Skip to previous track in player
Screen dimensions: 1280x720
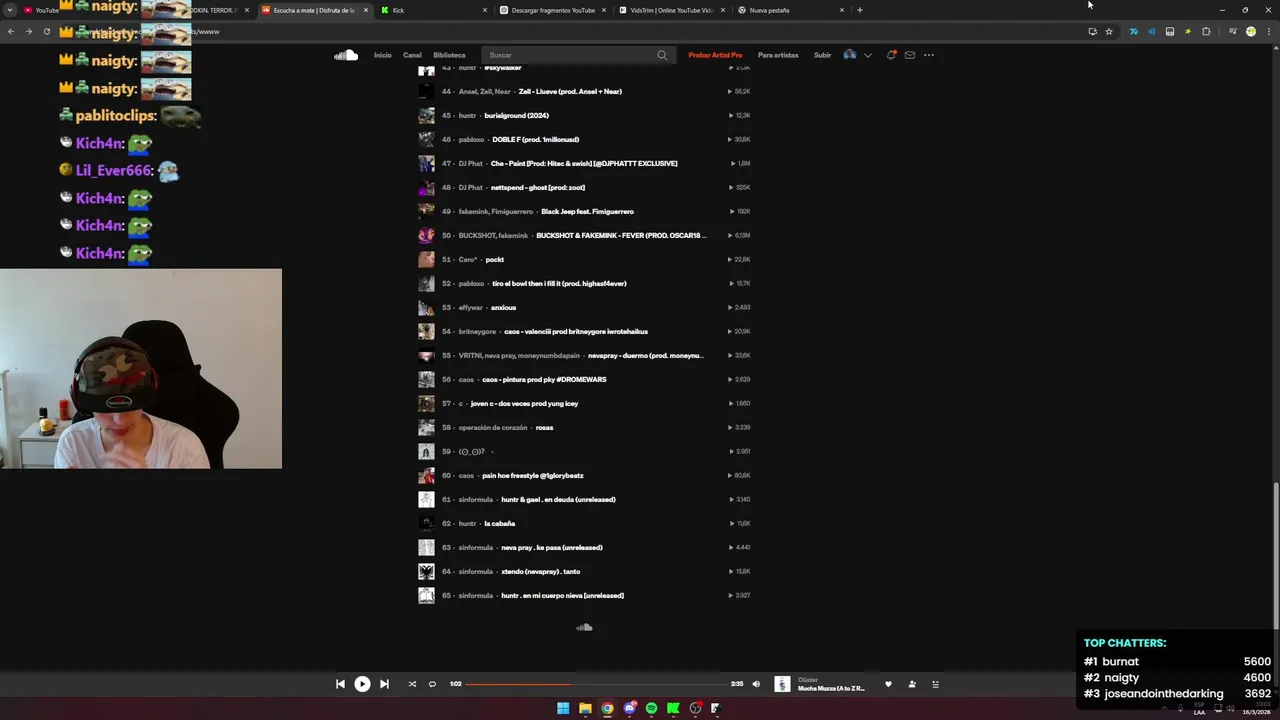pos(340,684)
